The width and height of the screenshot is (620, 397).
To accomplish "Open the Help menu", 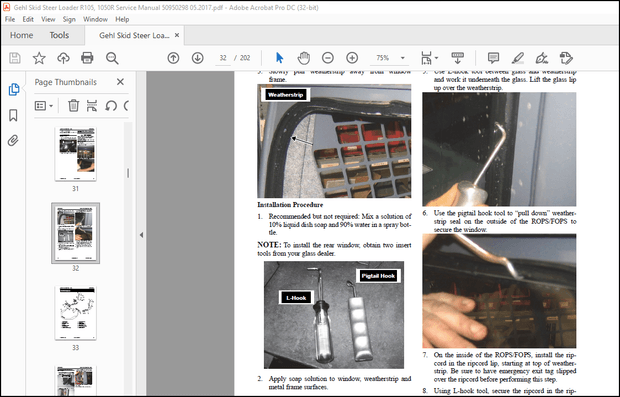I will pos(122,19).
